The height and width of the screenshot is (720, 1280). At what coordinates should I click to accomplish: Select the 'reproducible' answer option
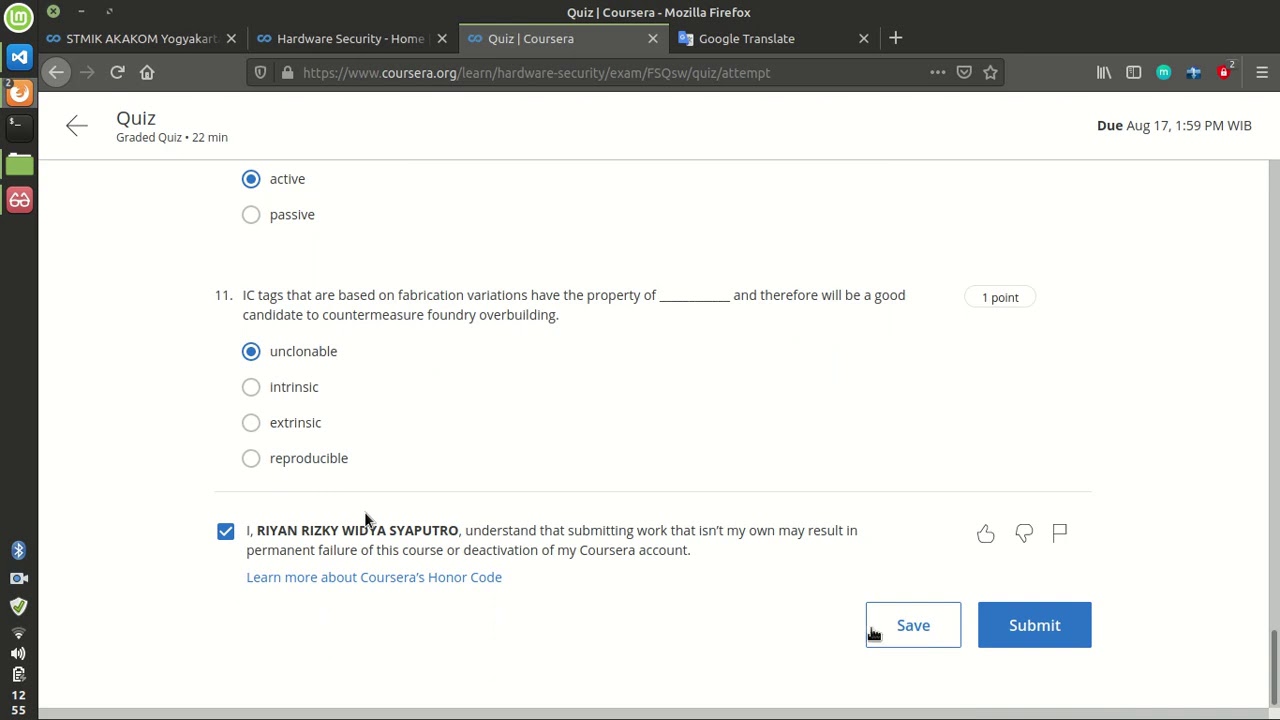251,458
